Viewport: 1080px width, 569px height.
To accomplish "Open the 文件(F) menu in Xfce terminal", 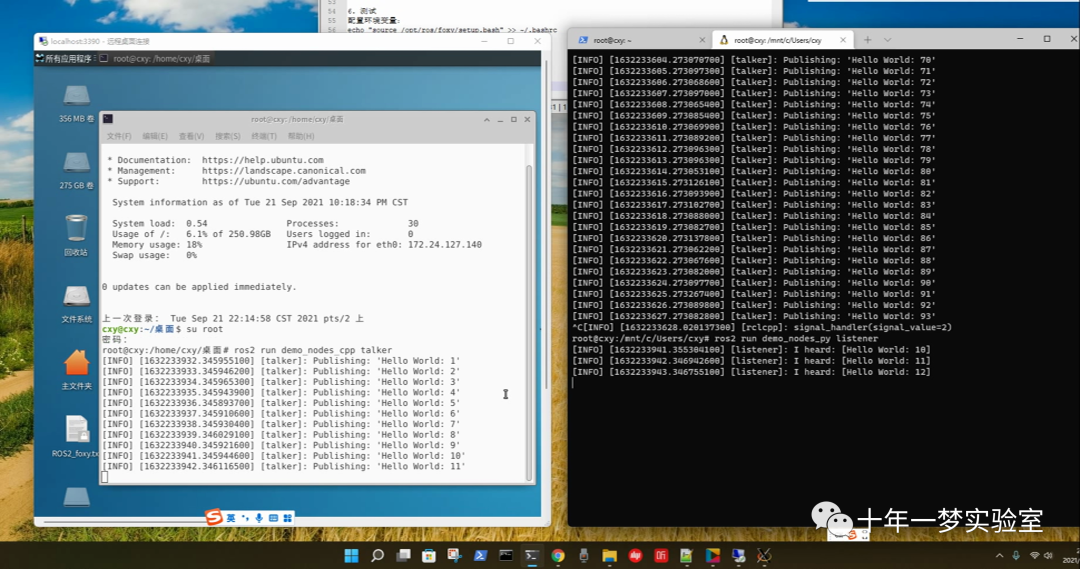I will pos(118,136).
